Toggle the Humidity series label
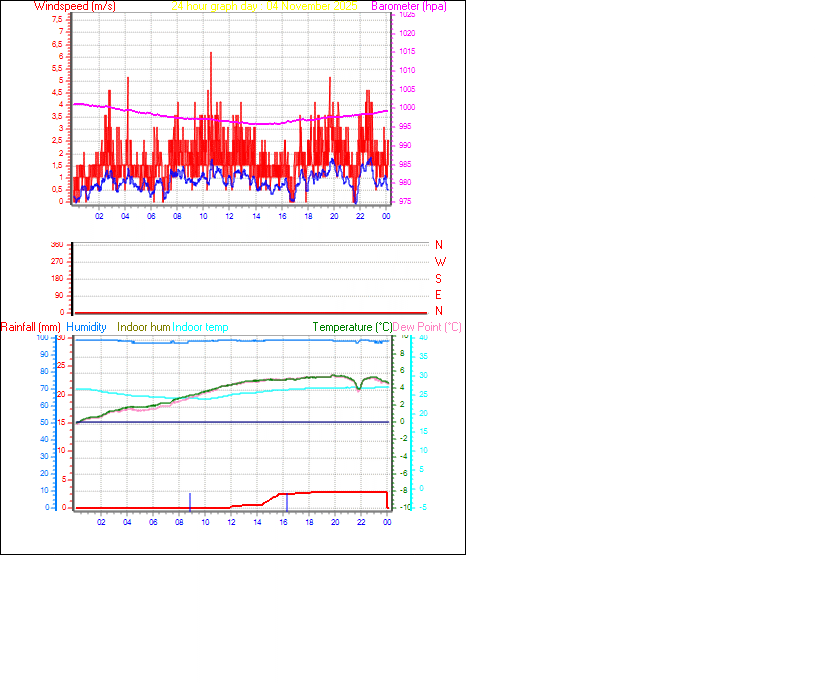The width and height of the screenshot is (816, 683). pyautogui.click(x=86, y=327)
